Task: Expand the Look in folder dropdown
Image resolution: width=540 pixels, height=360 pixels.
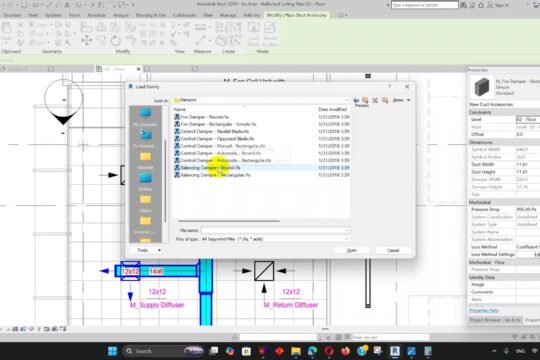Action: 346,100
